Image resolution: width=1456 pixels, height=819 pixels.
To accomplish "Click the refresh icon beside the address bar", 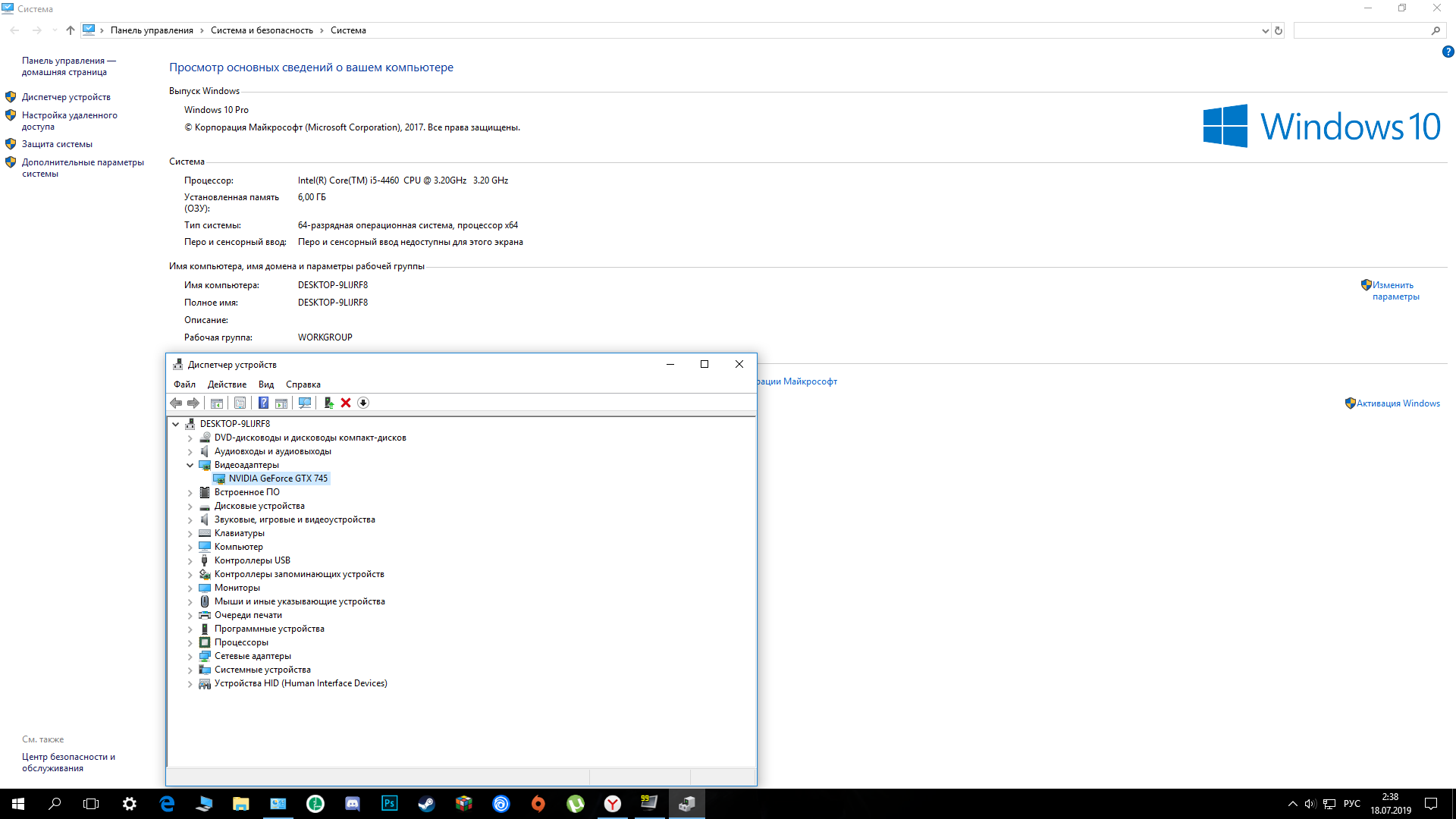I will [x=1279, y=30].
